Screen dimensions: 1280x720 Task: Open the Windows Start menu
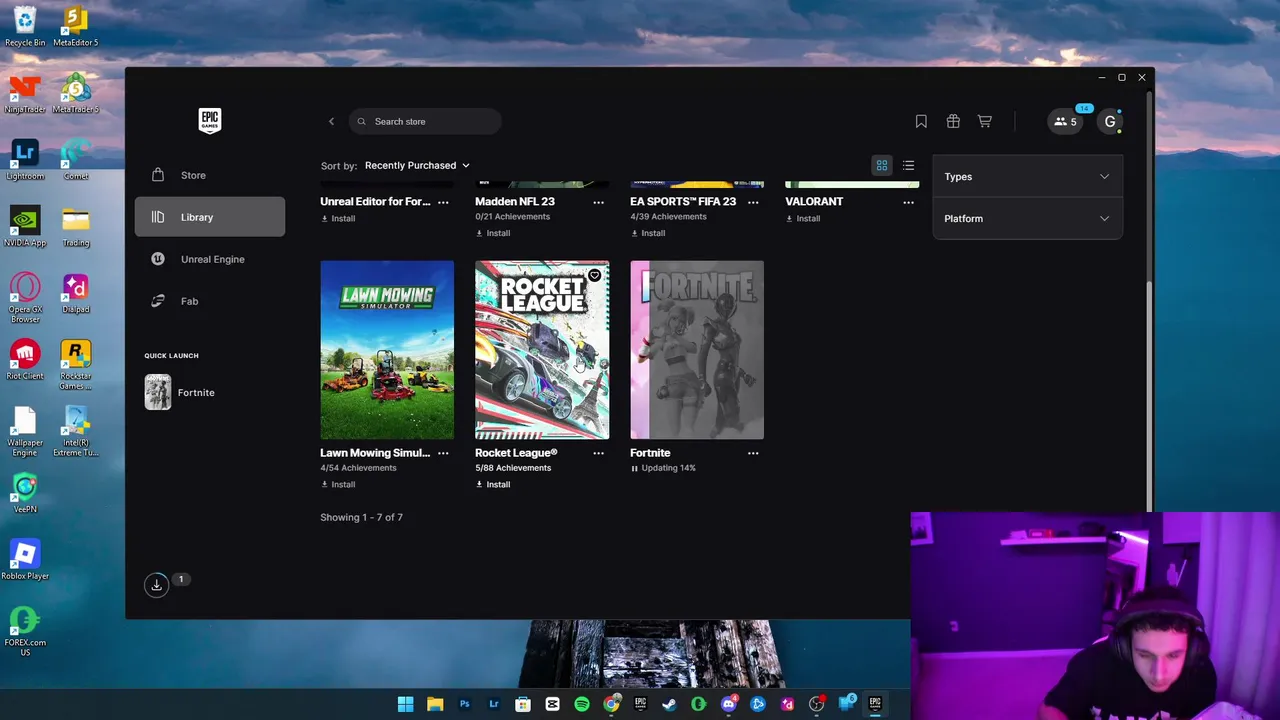coord(405,704)
